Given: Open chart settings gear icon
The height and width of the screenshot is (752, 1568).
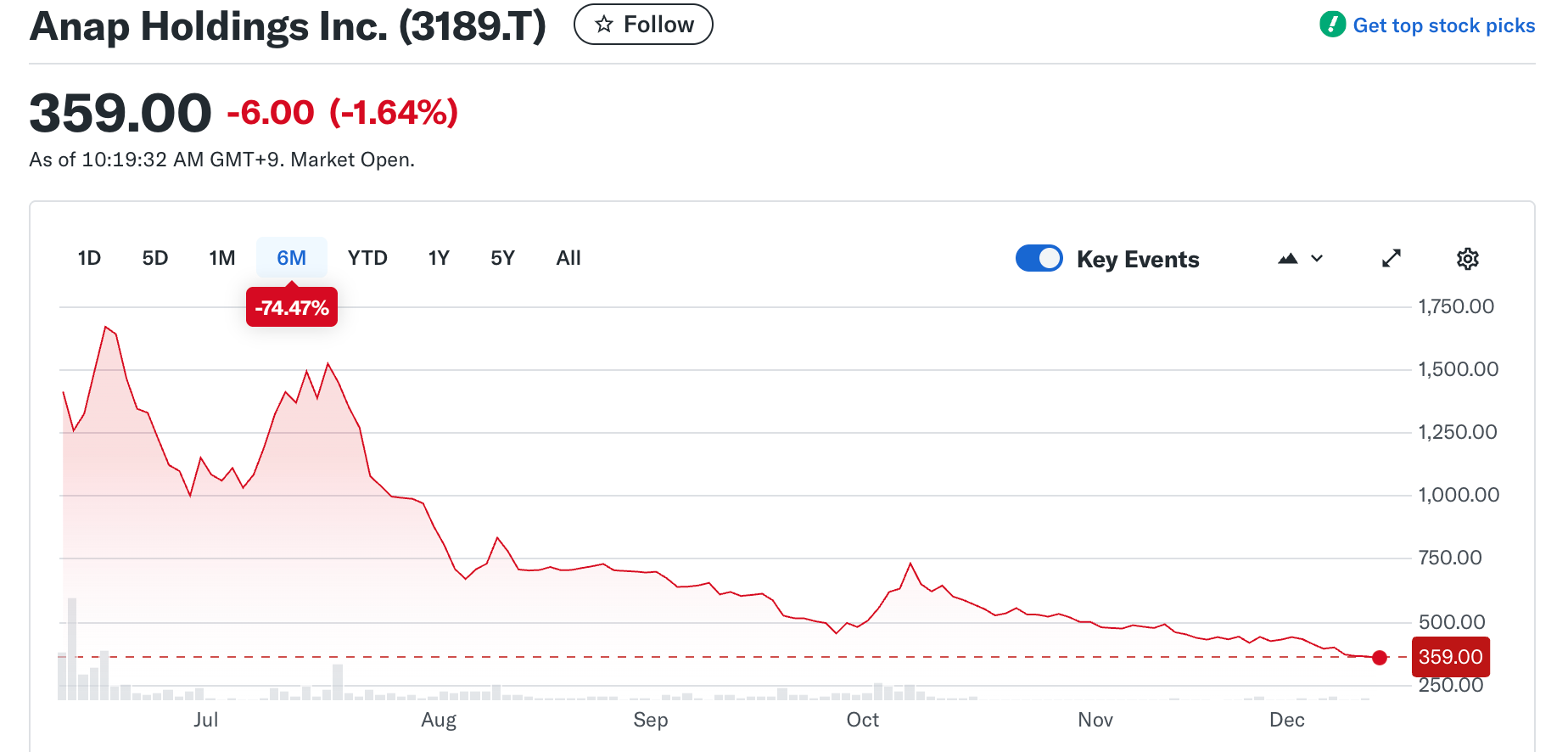Looking at the screenshot, I should point(1468,259).
